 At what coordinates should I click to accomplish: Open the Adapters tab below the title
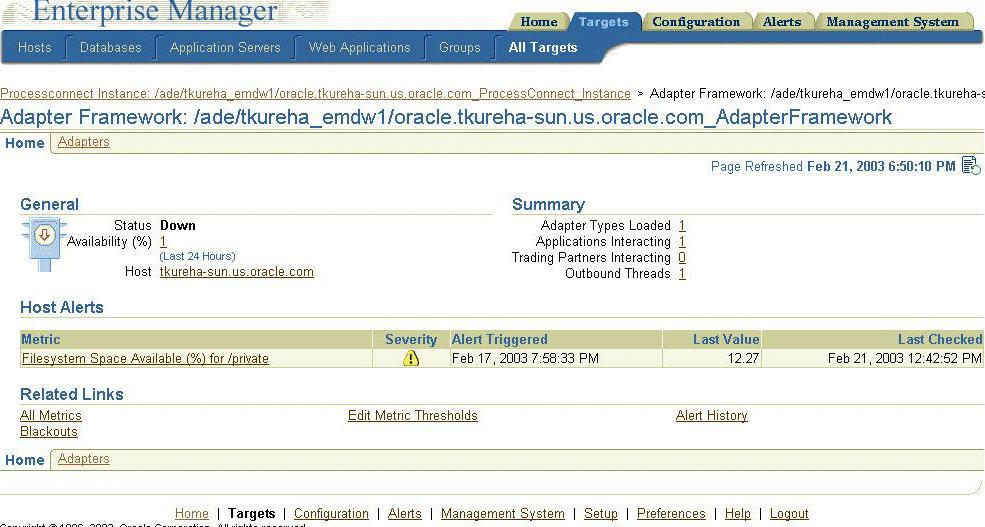84,142
